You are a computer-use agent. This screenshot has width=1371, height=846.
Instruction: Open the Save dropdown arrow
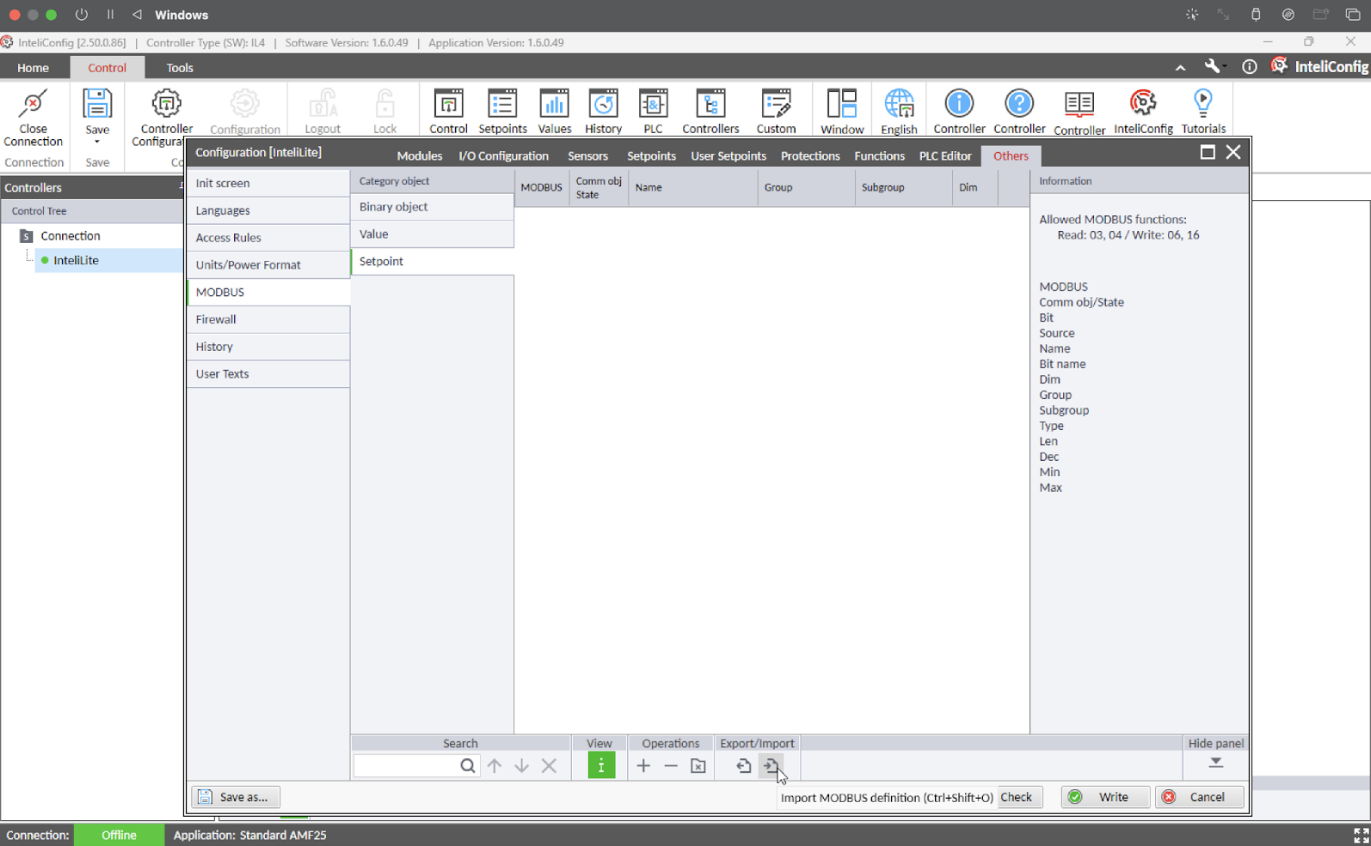pos(97,142)
